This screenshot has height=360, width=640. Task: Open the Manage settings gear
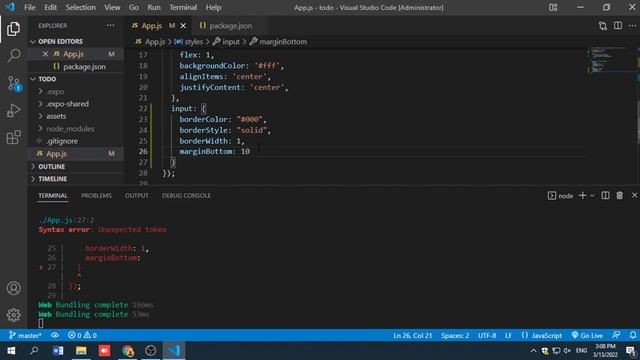(13, 315)
